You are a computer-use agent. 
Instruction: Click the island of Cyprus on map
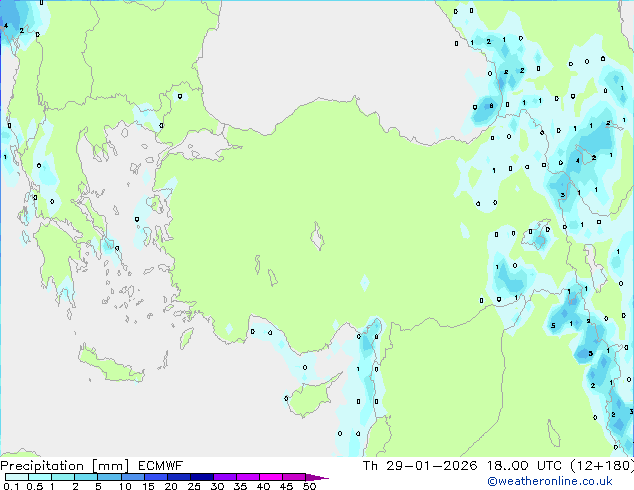[311, 397]
